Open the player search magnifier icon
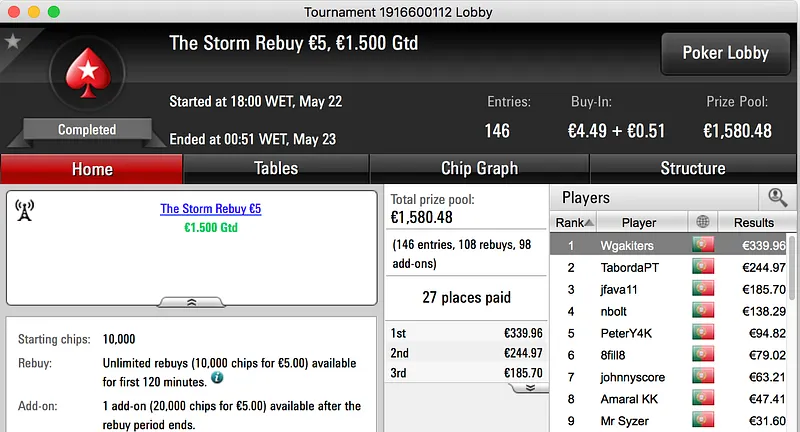800x432 pixels. point(776,198)
